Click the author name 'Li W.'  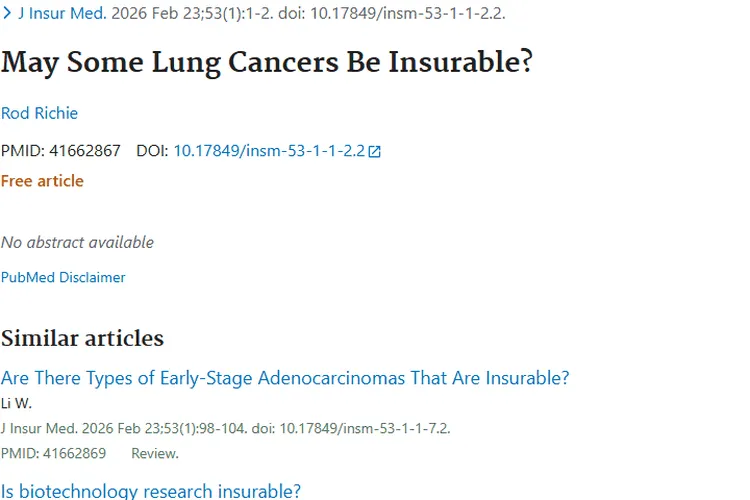pyautogui.click(x=17, y=403)
